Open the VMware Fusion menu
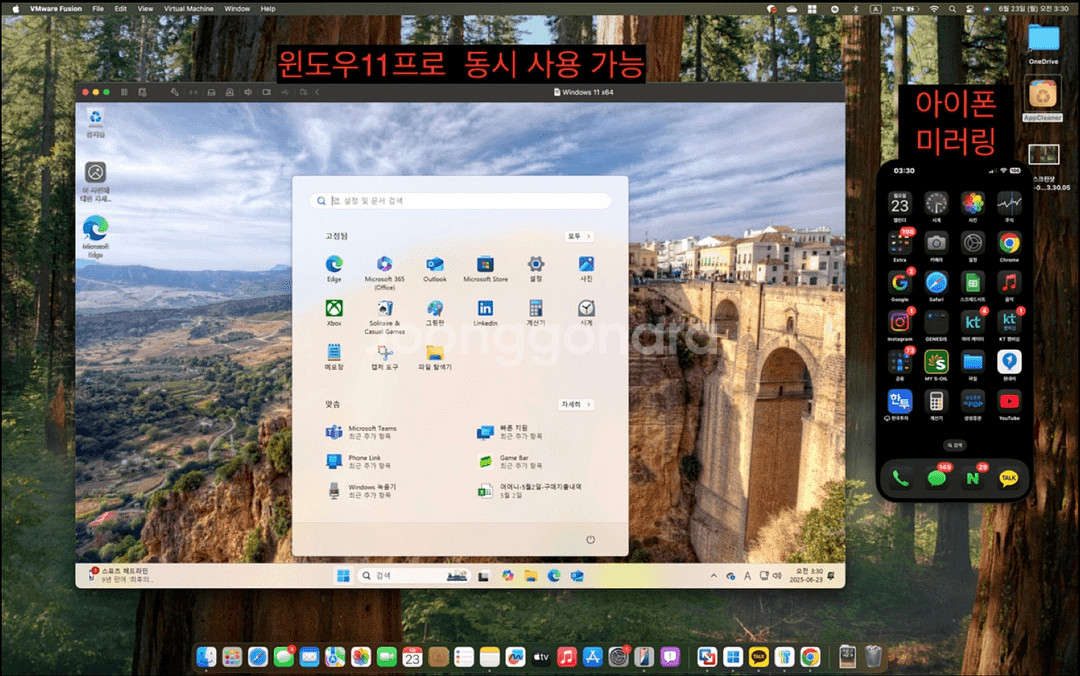 (x=56, y=9)
